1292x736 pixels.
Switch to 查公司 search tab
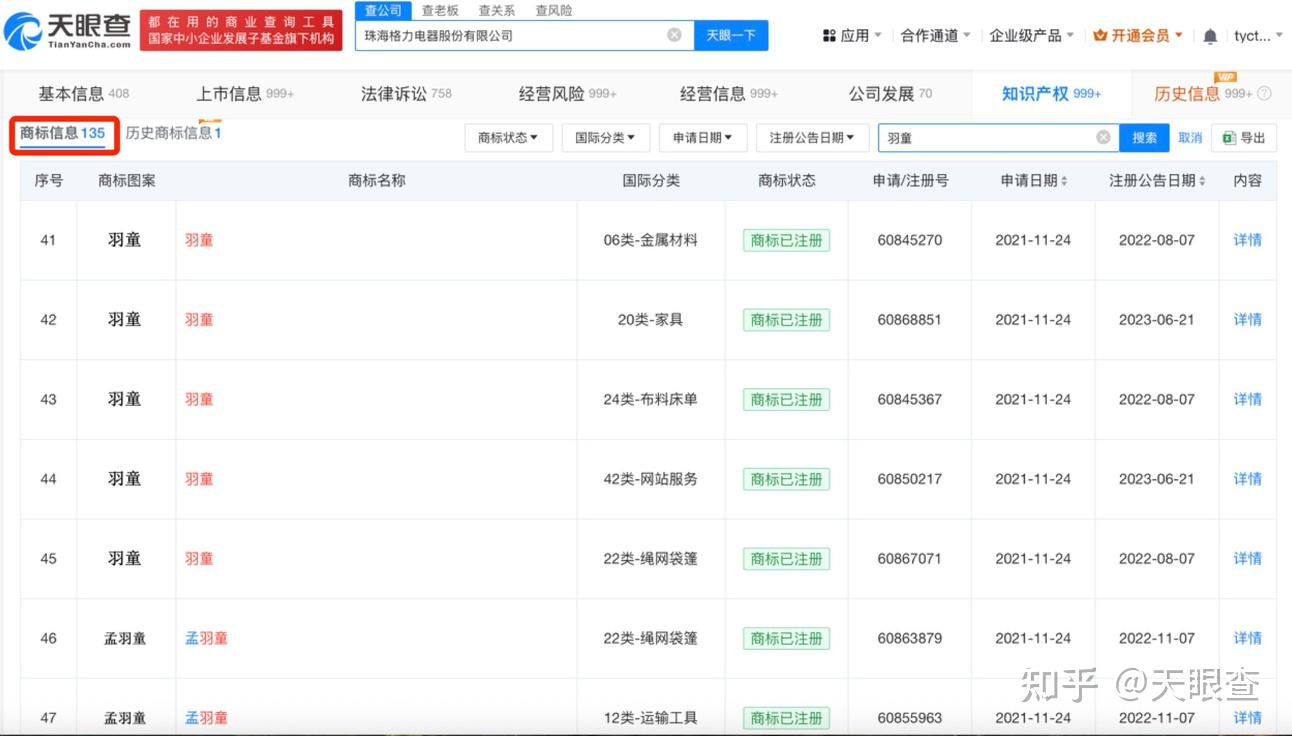pos(383,10)
